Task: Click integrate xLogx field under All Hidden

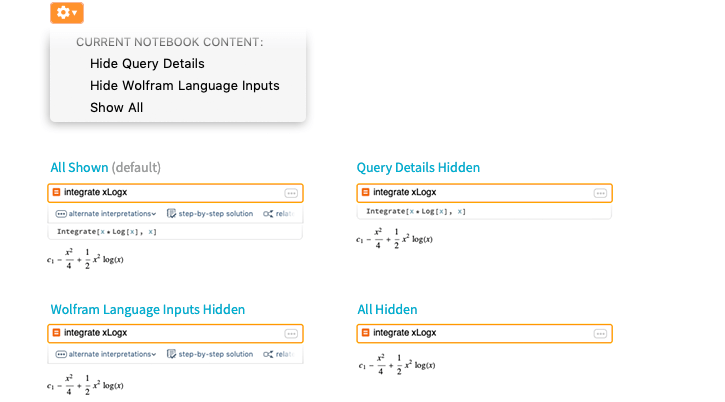Action: click(x=485, y=334)
